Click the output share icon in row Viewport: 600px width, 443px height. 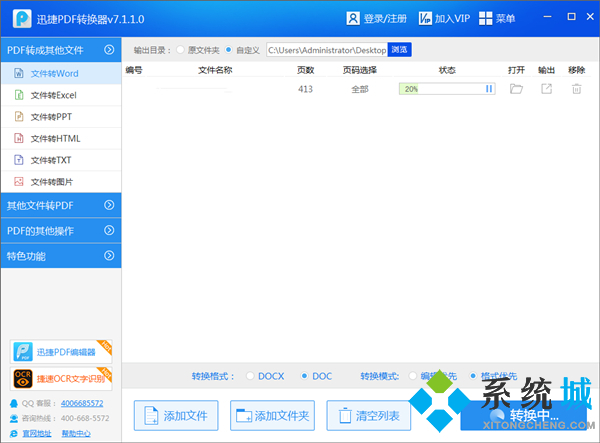546,89
